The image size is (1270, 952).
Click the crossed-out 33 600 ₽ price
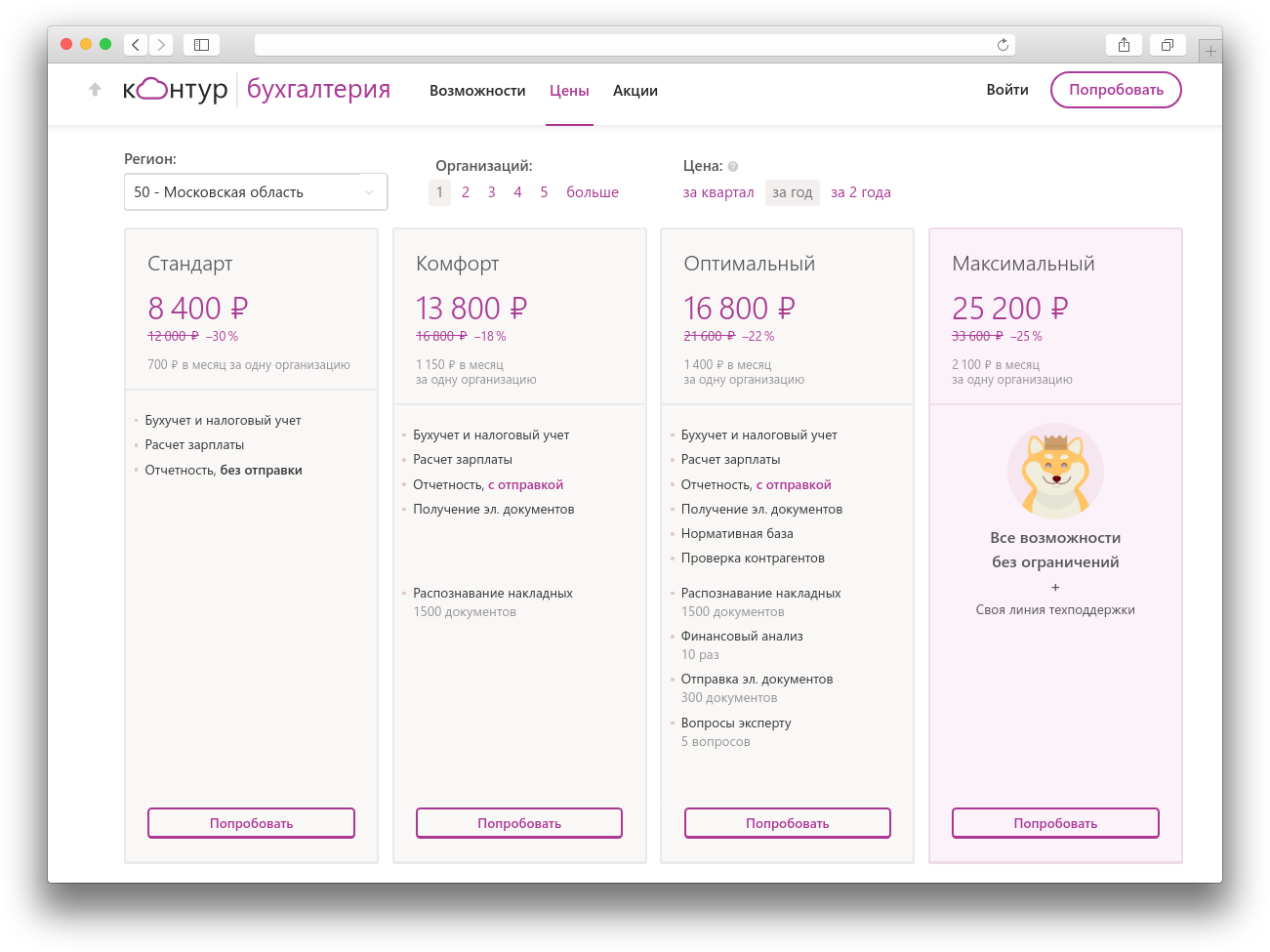pyautogui.click(x=977, y=336)
